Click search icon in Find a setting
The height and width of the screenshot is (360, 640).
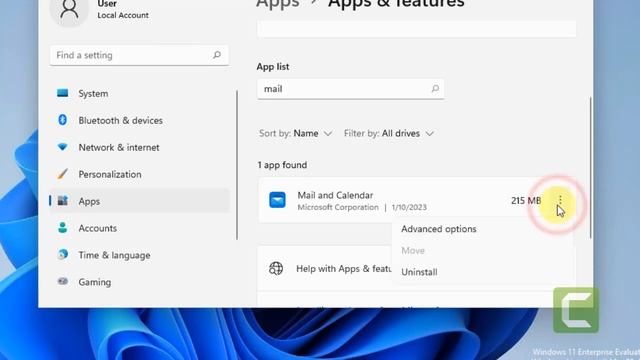click(217, 55)
